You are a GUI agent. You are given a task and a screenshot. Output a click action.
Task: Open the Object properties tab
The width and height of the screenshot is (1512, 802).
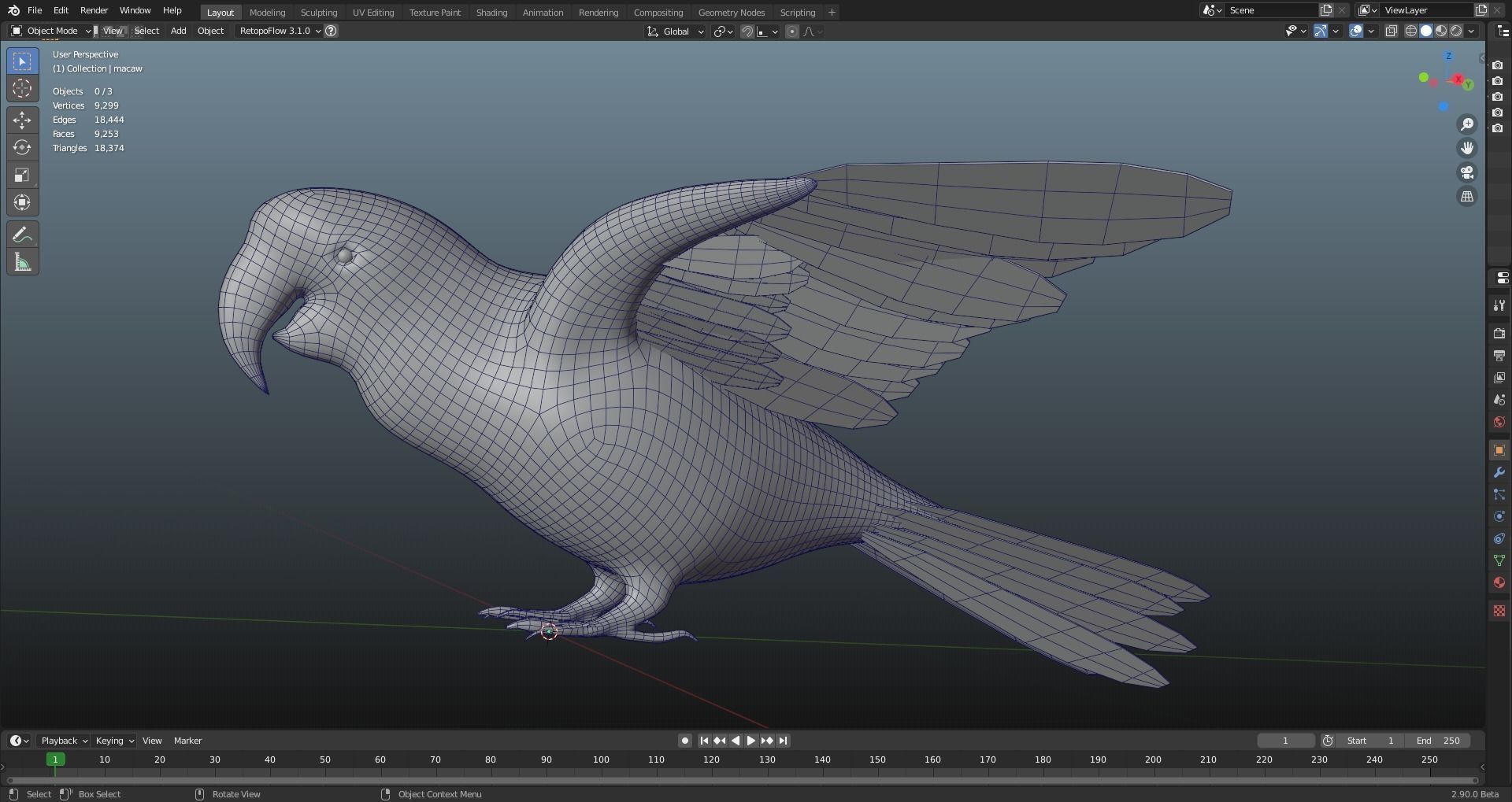click(x=1499, y=450)
